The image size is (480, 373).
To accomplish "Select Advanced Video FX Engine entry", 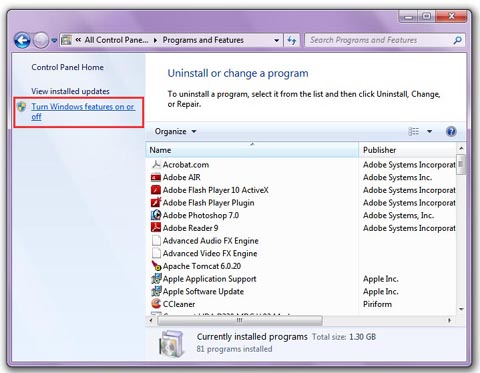I will [210, 253].
